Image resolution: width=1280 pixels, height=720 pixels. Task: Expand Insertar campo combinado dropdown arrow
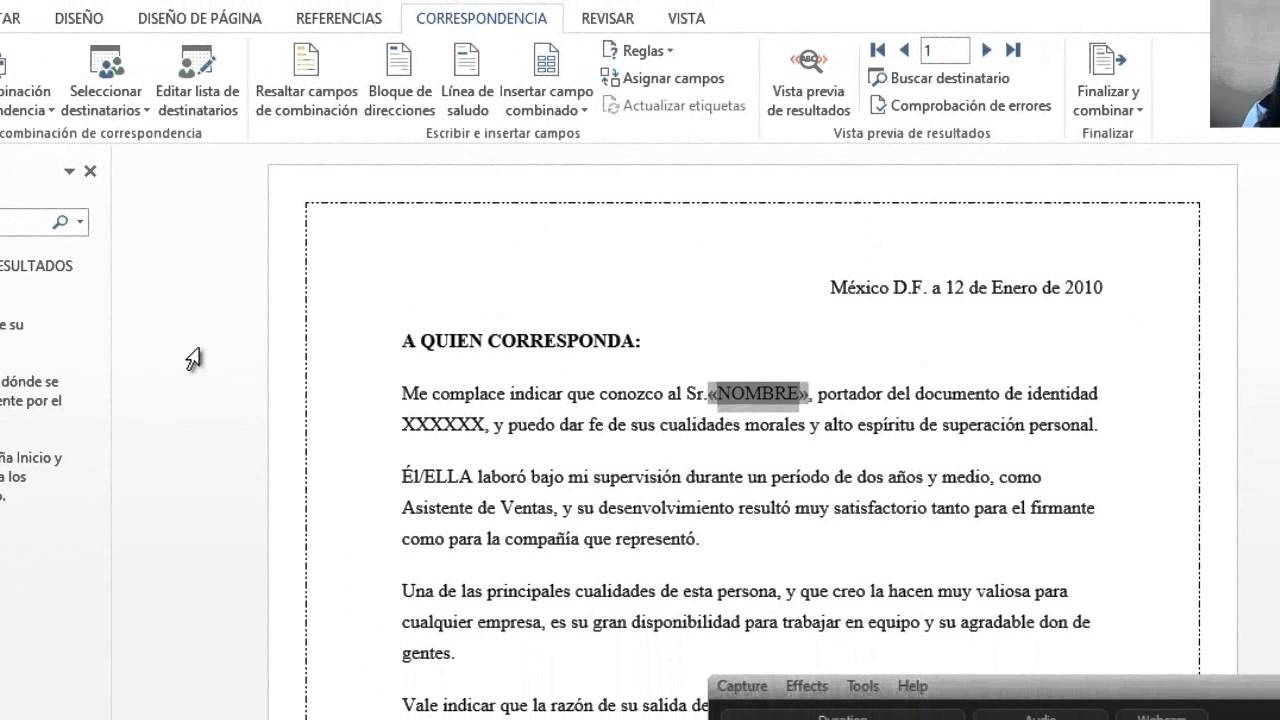pyautogui.click(x=584, y=111)
